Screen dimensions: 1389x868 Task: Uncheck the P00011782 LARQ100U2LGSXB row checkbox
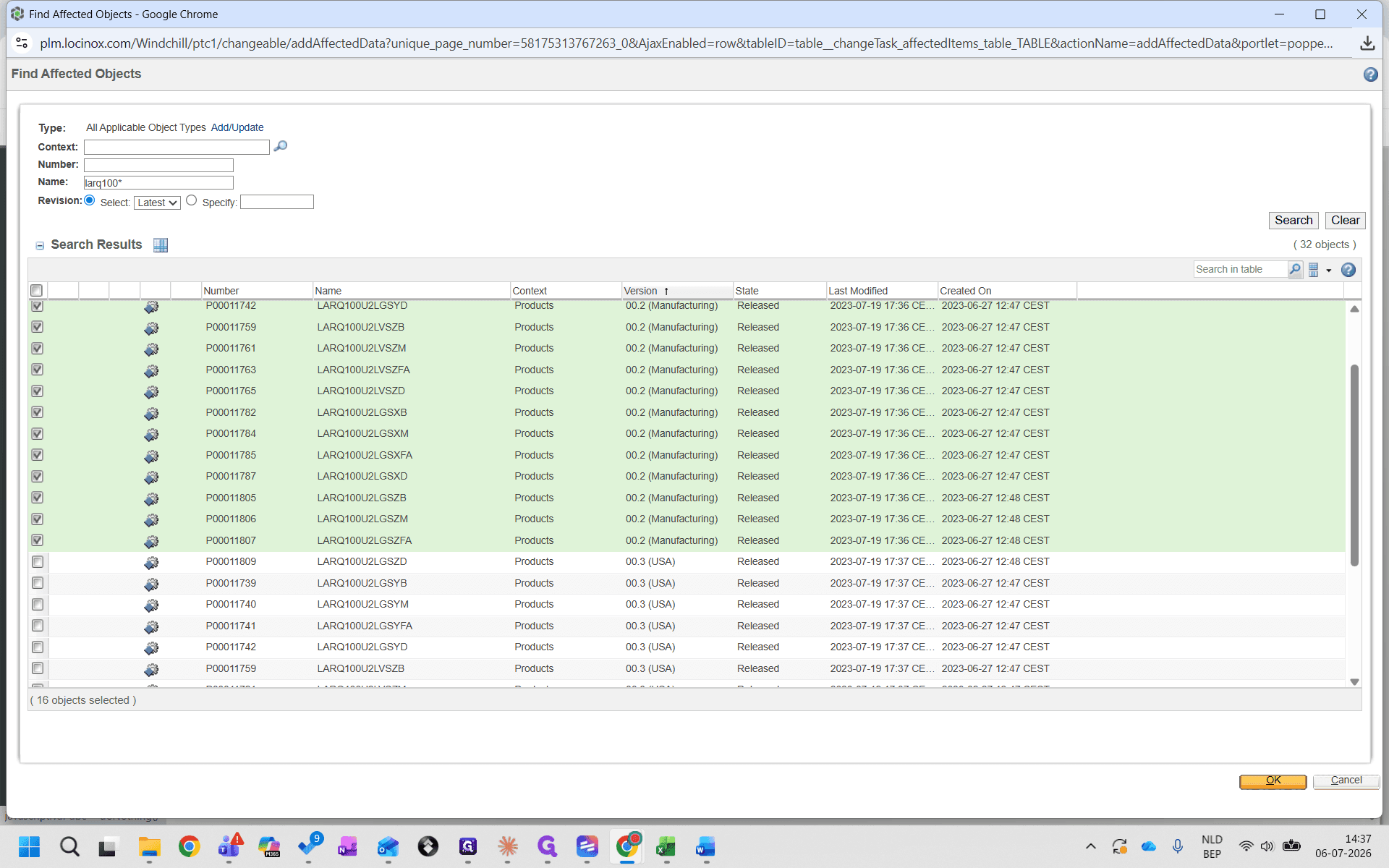point(38,412)
